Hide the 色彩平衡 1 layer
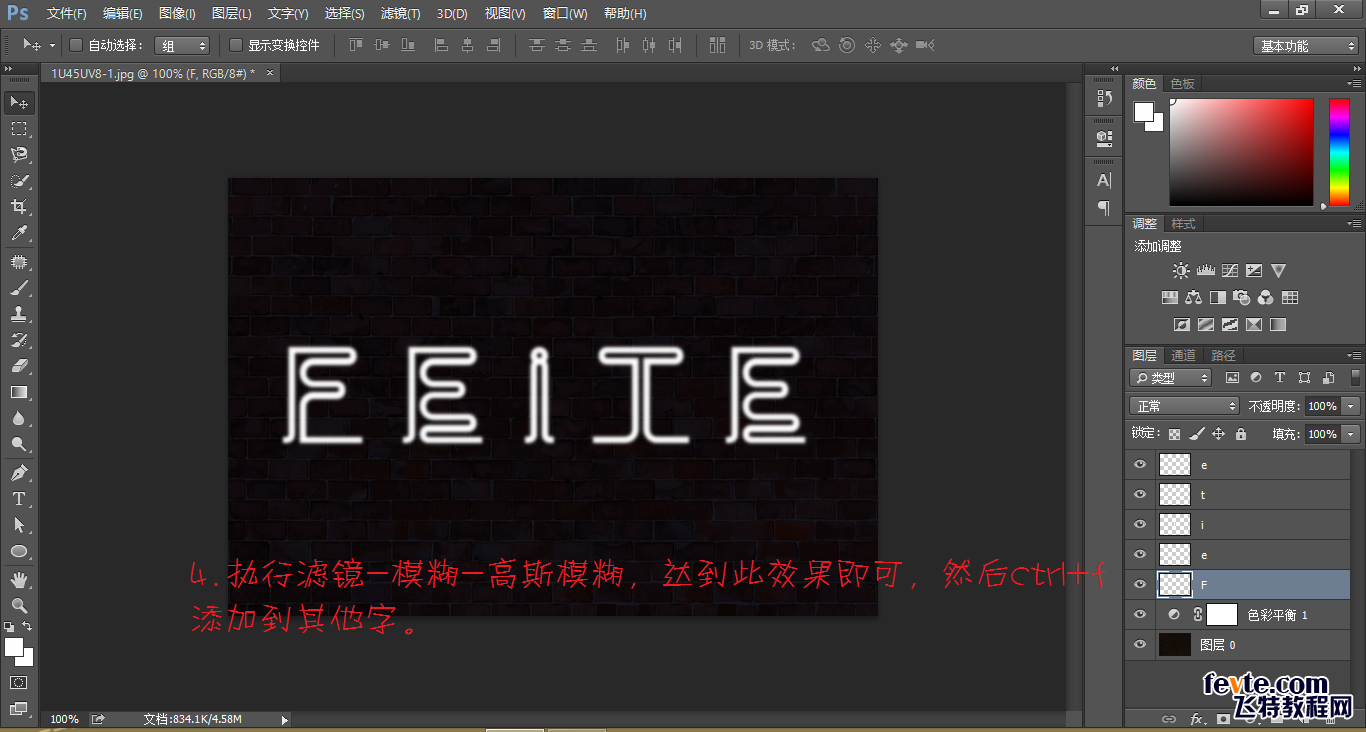The image size is (1366, 732). point(1140,614)
